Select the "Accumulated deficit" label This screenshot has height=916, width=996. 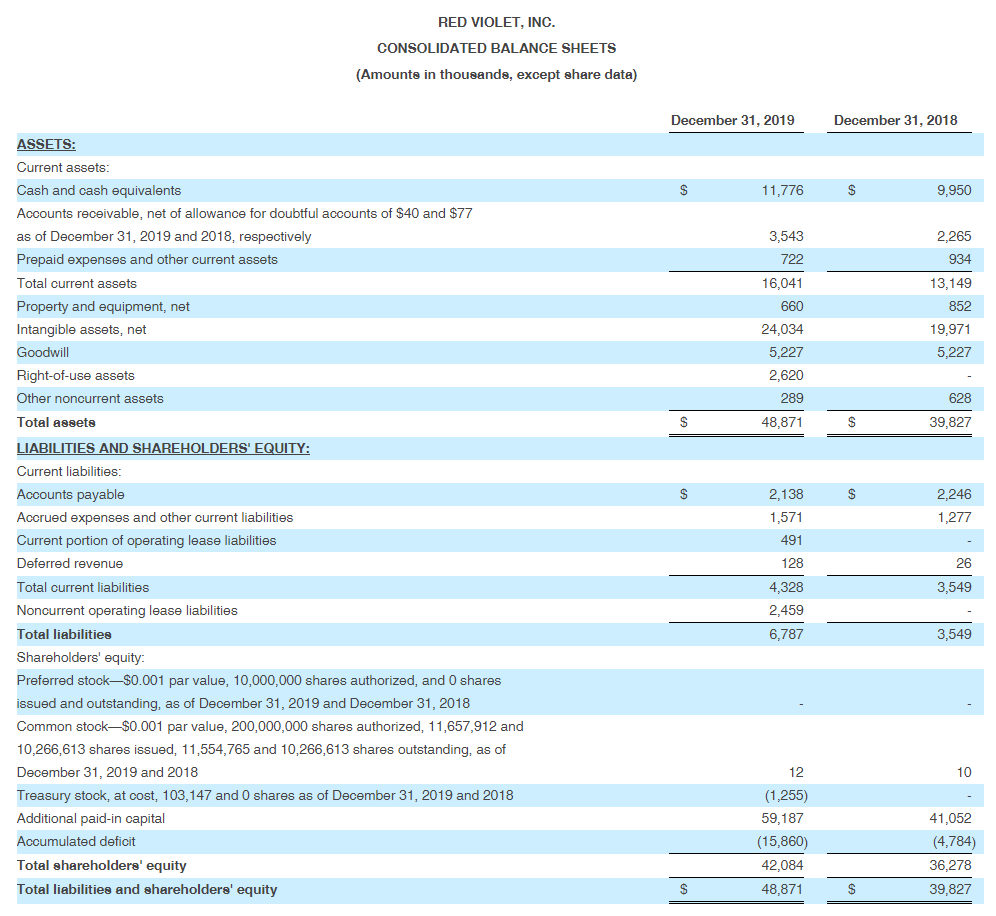(x=76, y=841)
